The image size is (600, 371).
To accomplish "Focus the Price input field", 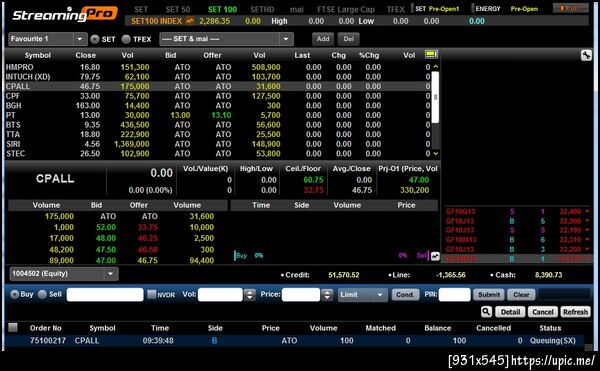I will (301, 295).
